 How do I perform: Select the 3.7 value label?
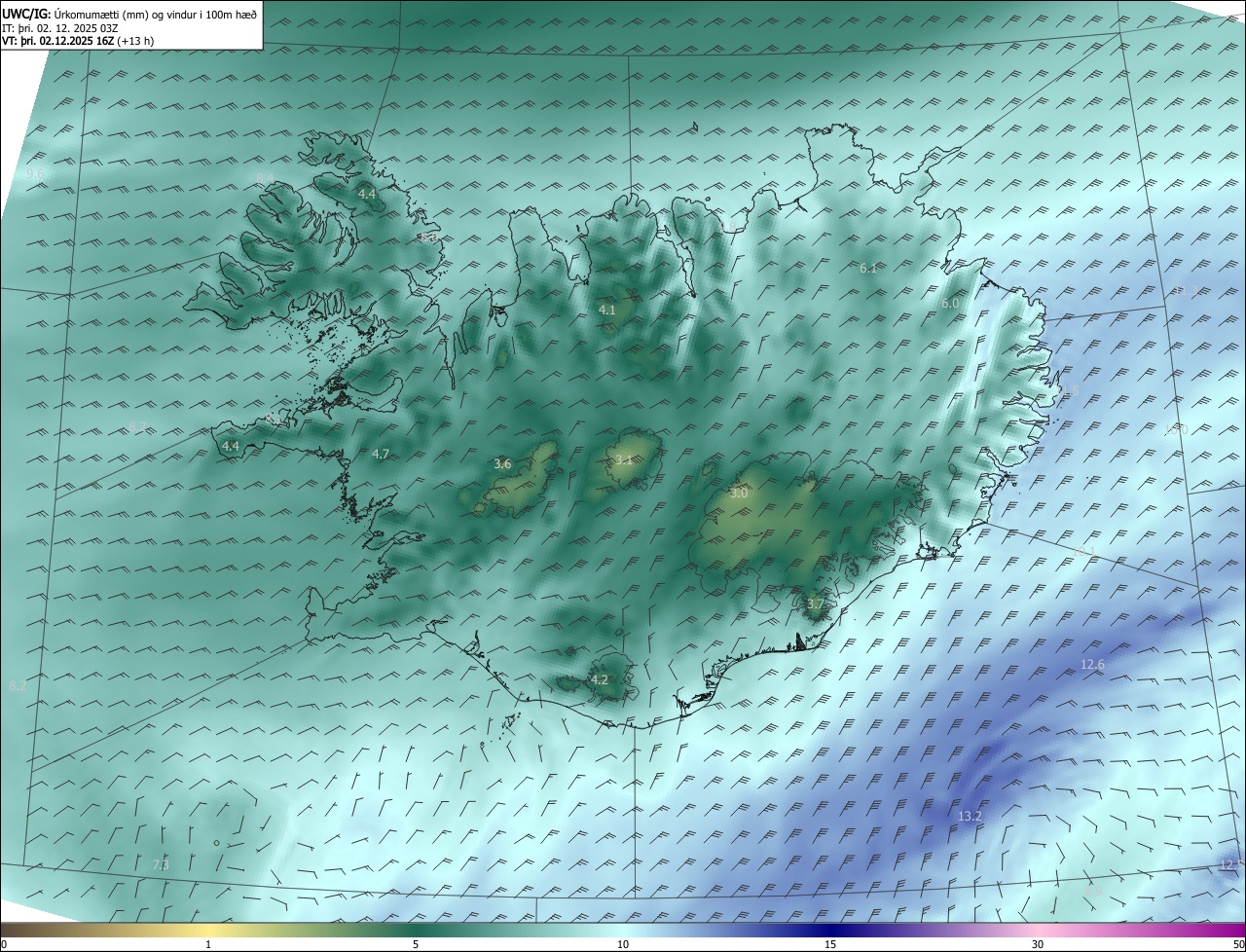[x=815, y=604]
